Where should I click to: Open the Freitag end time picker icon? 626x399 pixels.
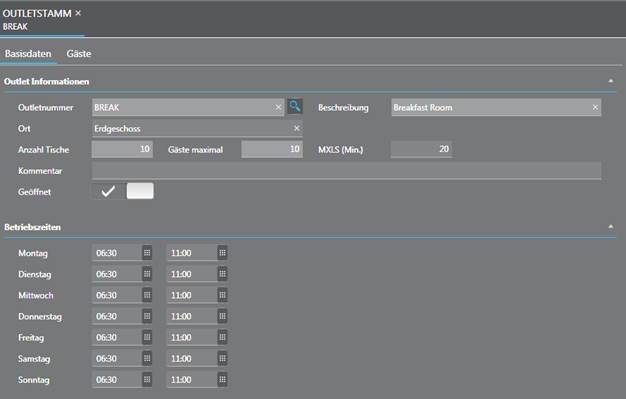click(x=222, y=337)
